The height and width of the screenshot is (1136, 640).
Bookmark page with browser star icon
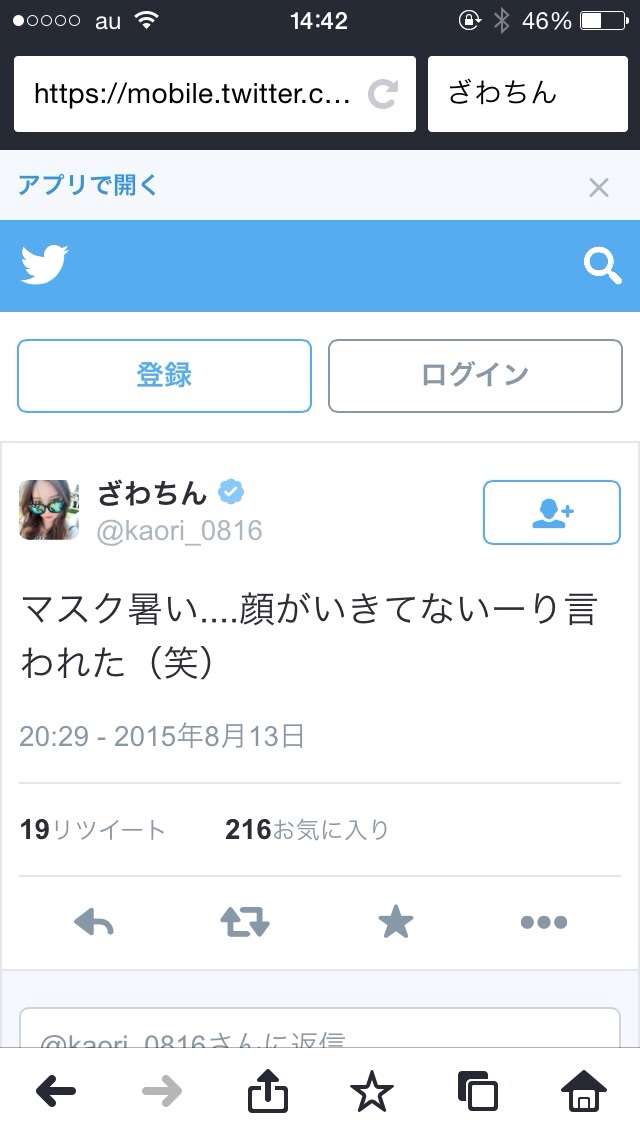click(x=372, y=1090)
